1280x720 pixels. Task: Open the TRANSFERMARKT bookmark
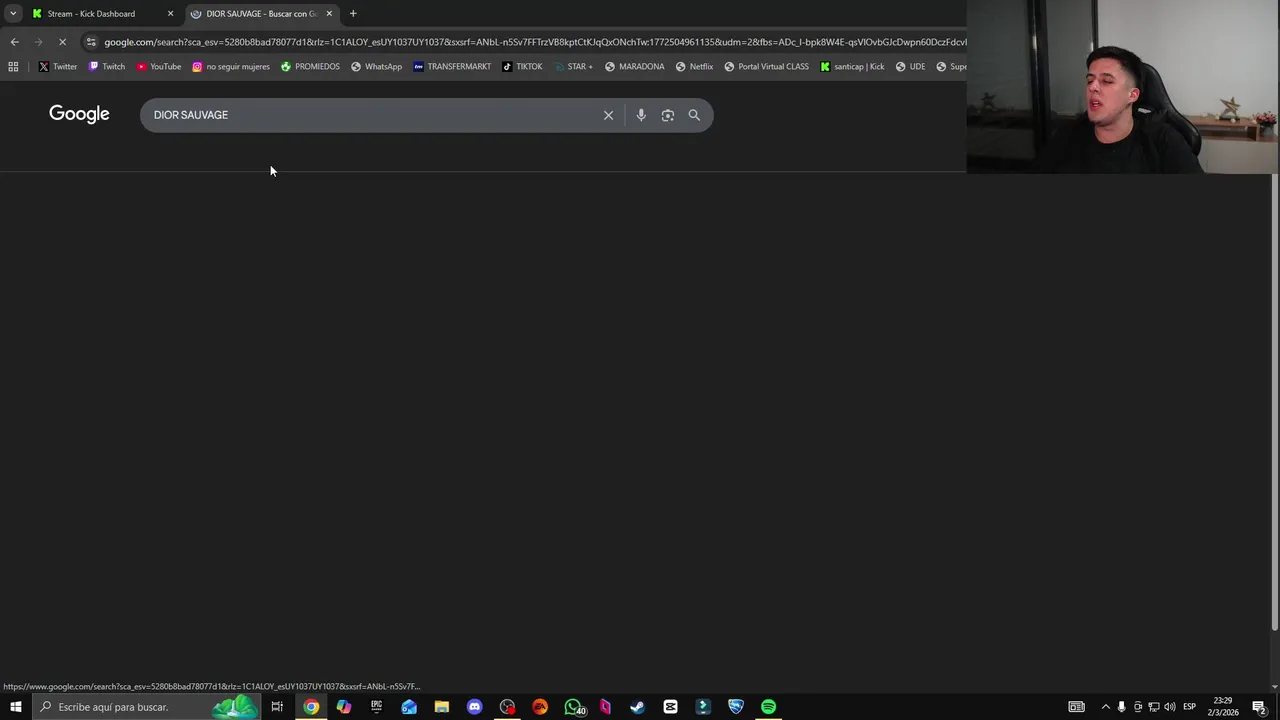pos(452,67)
